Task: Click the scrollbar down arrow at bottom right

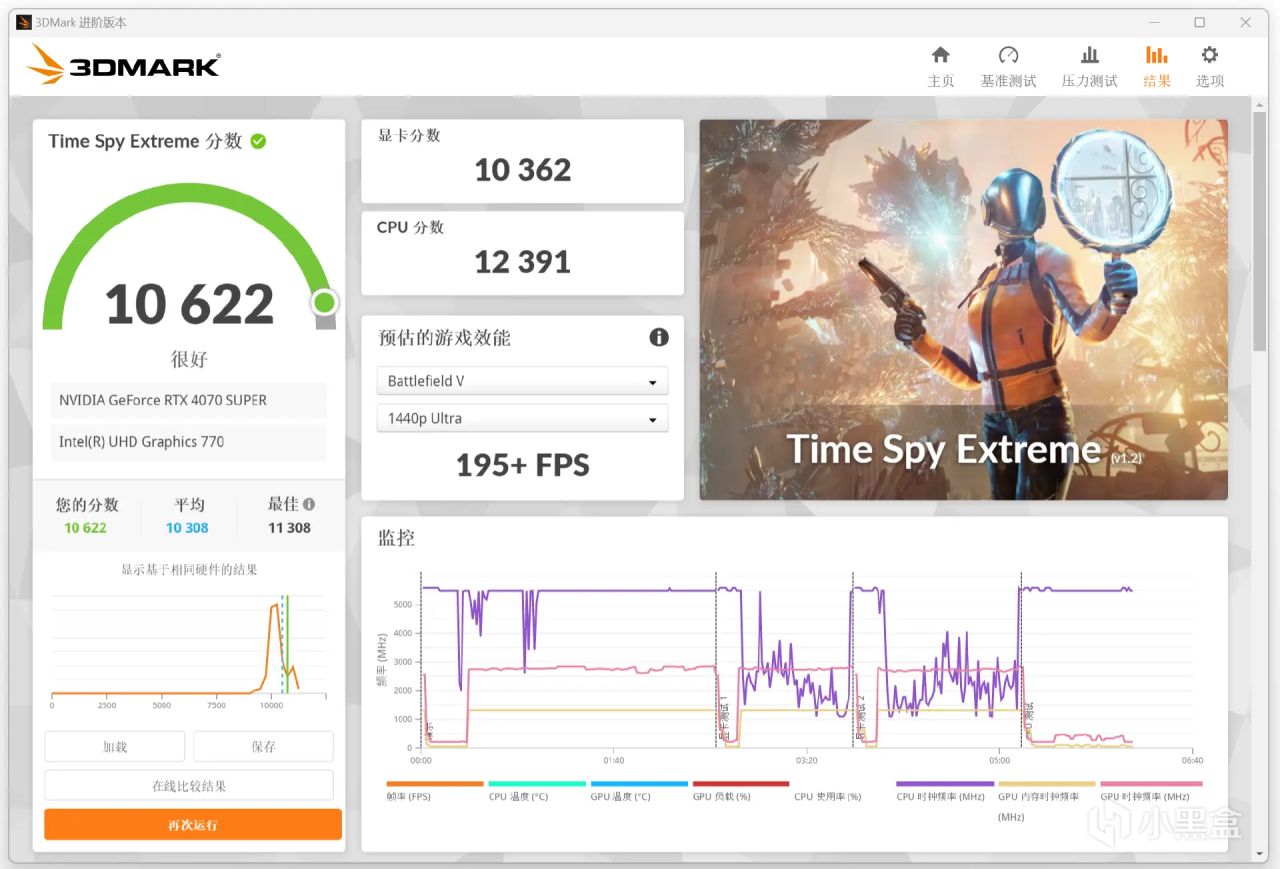Action: coord(1259,853)
